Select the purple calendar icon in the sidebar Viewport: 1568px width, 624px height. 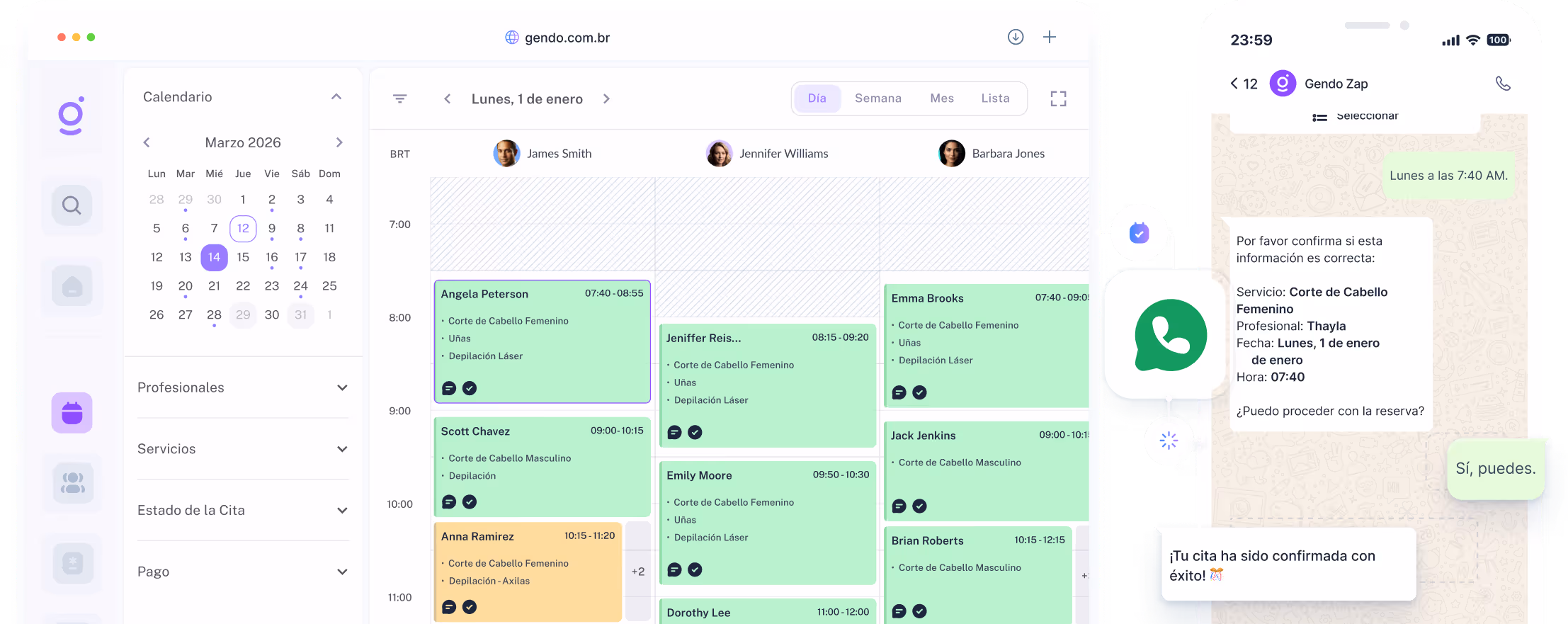72,413
